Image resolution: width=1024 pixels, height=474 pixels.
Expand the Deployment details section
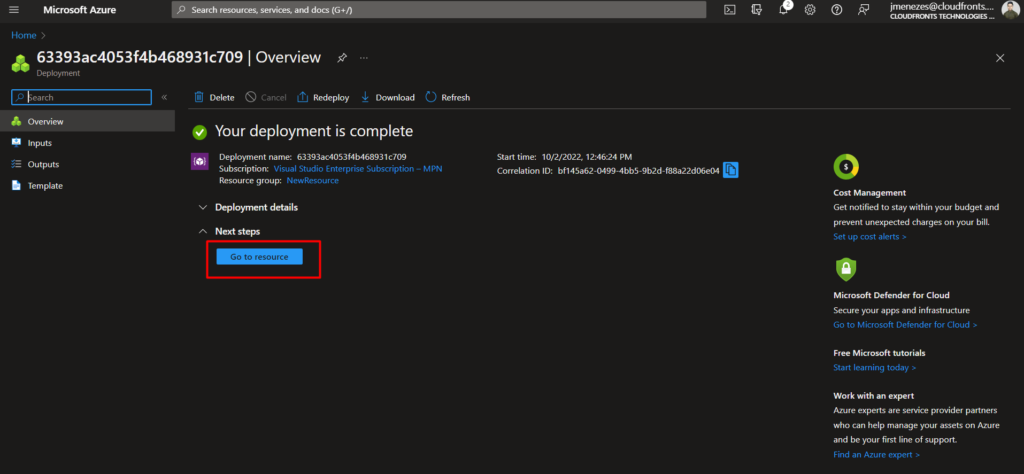tap(248, 208)
